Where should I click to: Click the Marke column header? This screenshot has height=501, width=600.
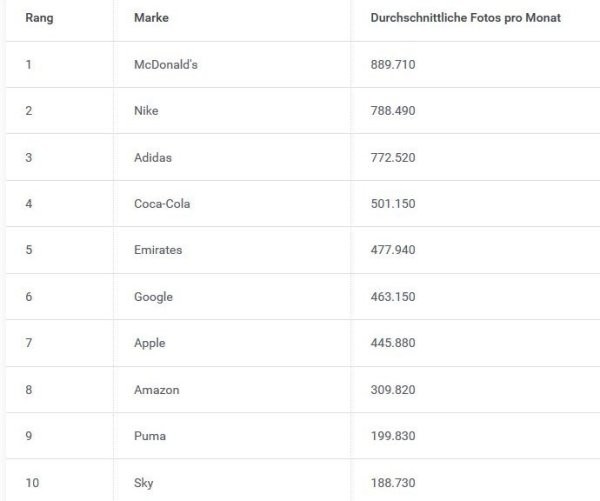[x=151, y=18]
